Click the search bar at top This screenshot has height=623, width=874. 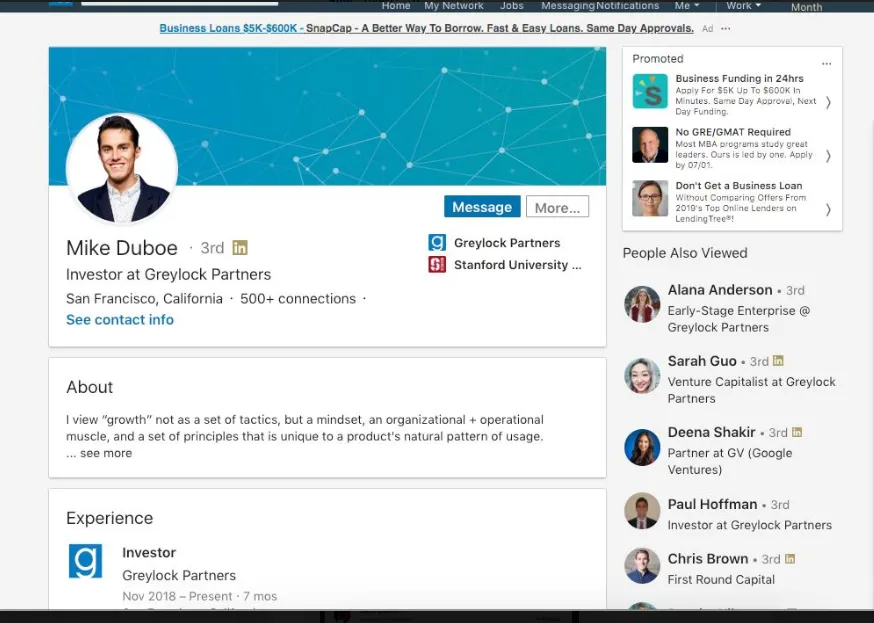(x=179, y=3)
